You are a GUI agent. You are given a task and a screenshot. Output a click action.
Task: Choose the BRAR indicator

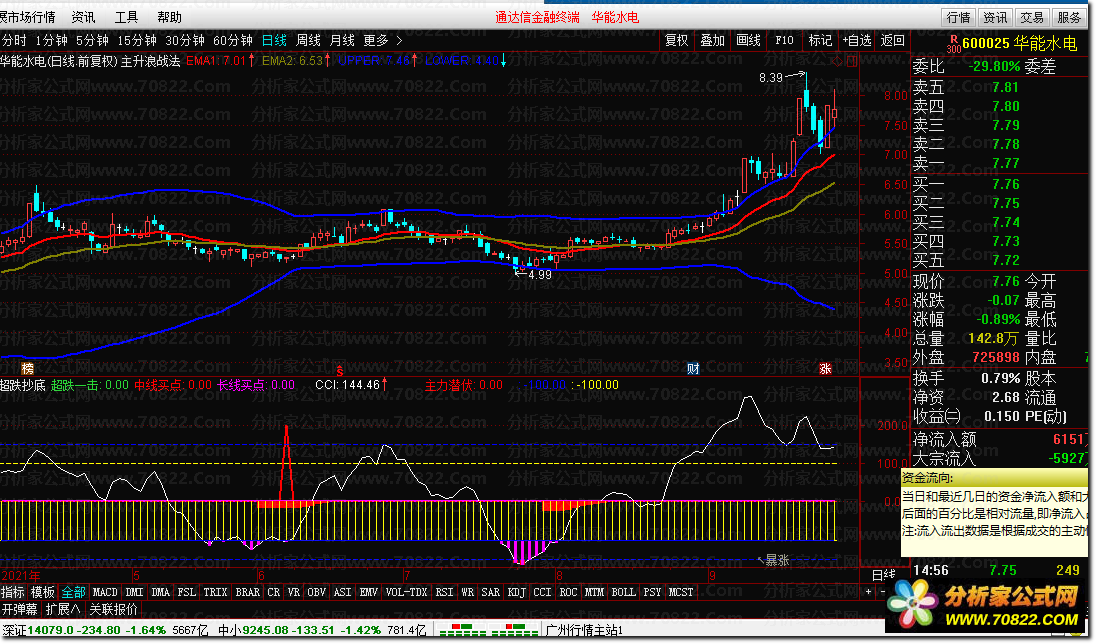(x=248, y=592)
